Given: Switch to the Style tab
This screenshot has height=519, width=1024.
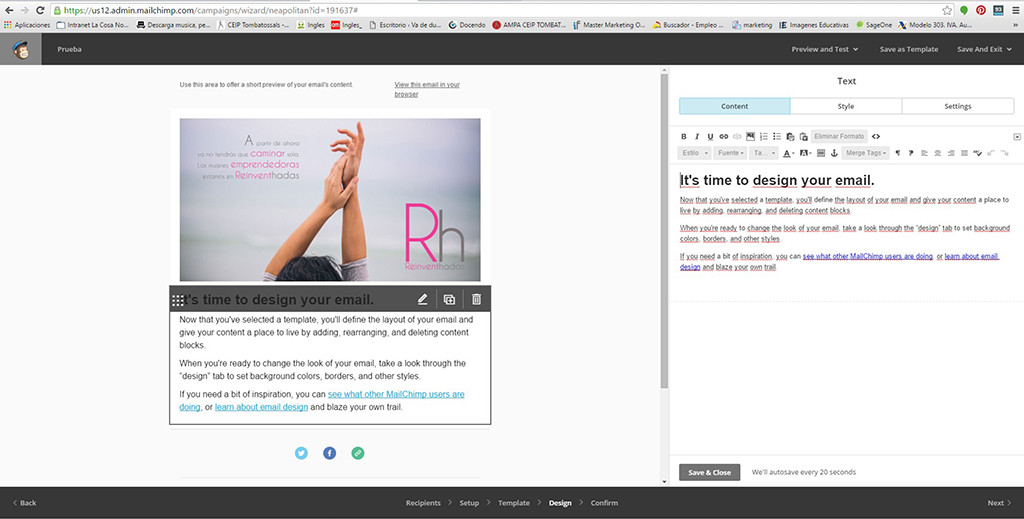Looking at the screenshot, I should tap(846, 106).
